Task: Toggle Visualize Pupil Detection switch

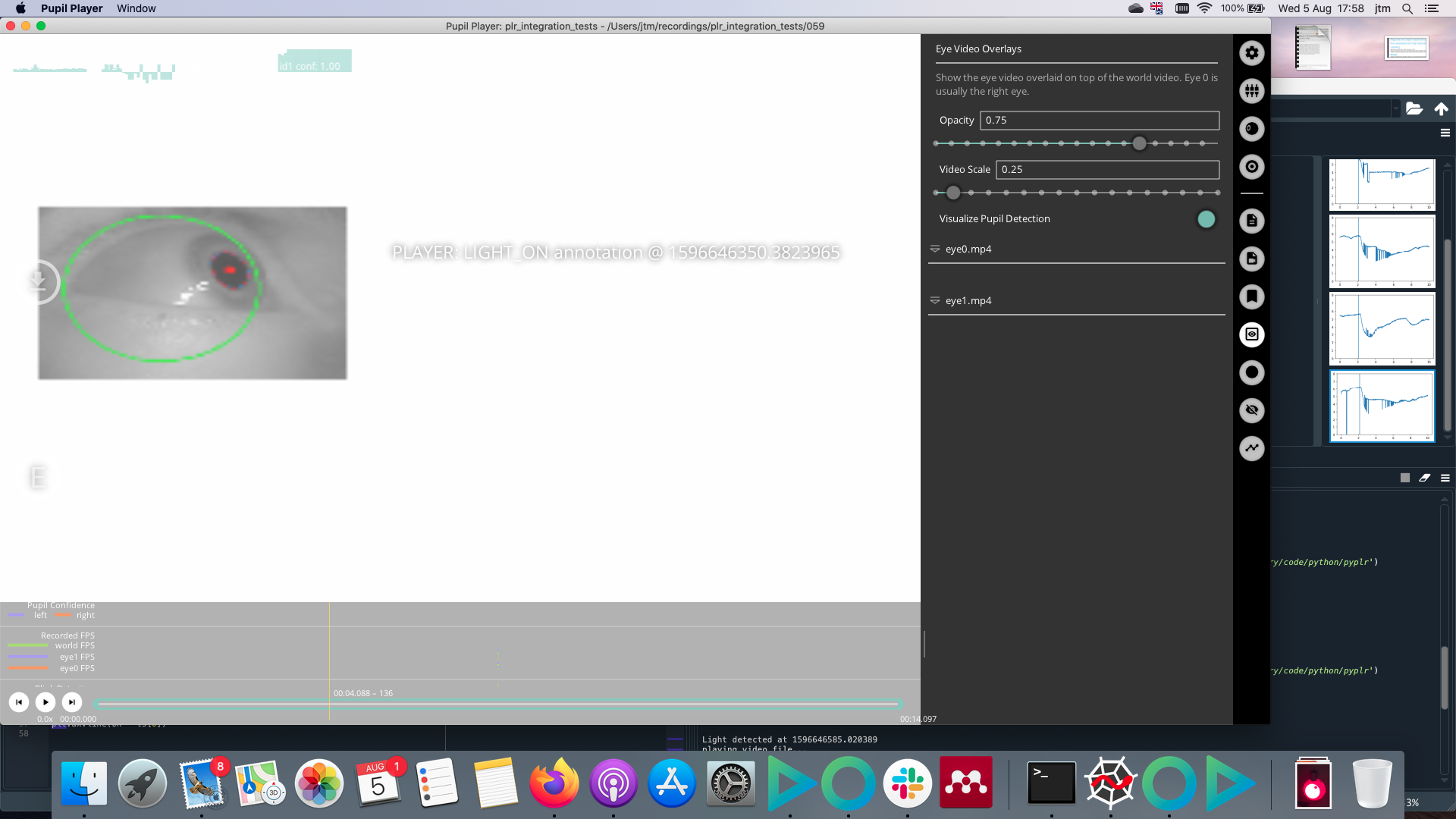Action: coord(1206,219)
